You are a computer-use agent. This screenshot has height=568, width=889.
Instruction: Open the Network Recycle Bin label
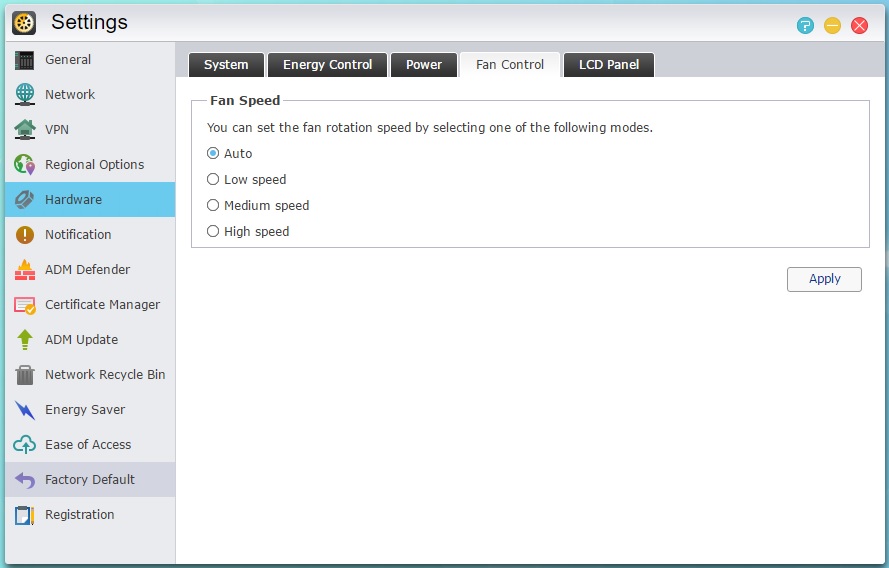[x=105, y=375]
